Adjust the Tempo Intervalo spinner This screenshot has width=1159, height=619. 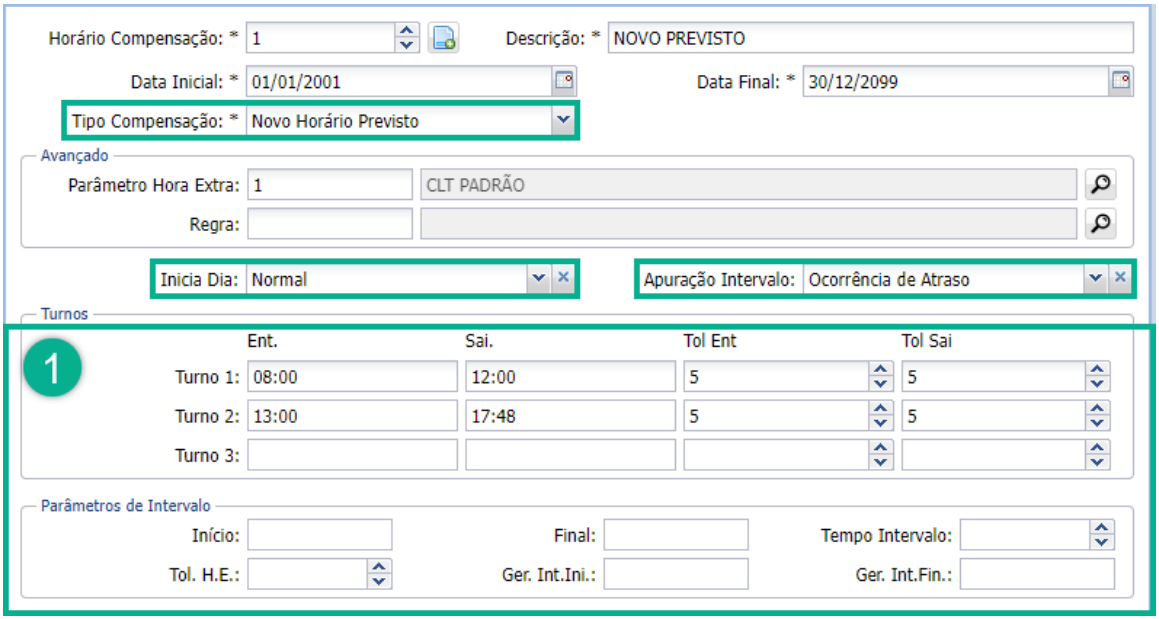1101,535
